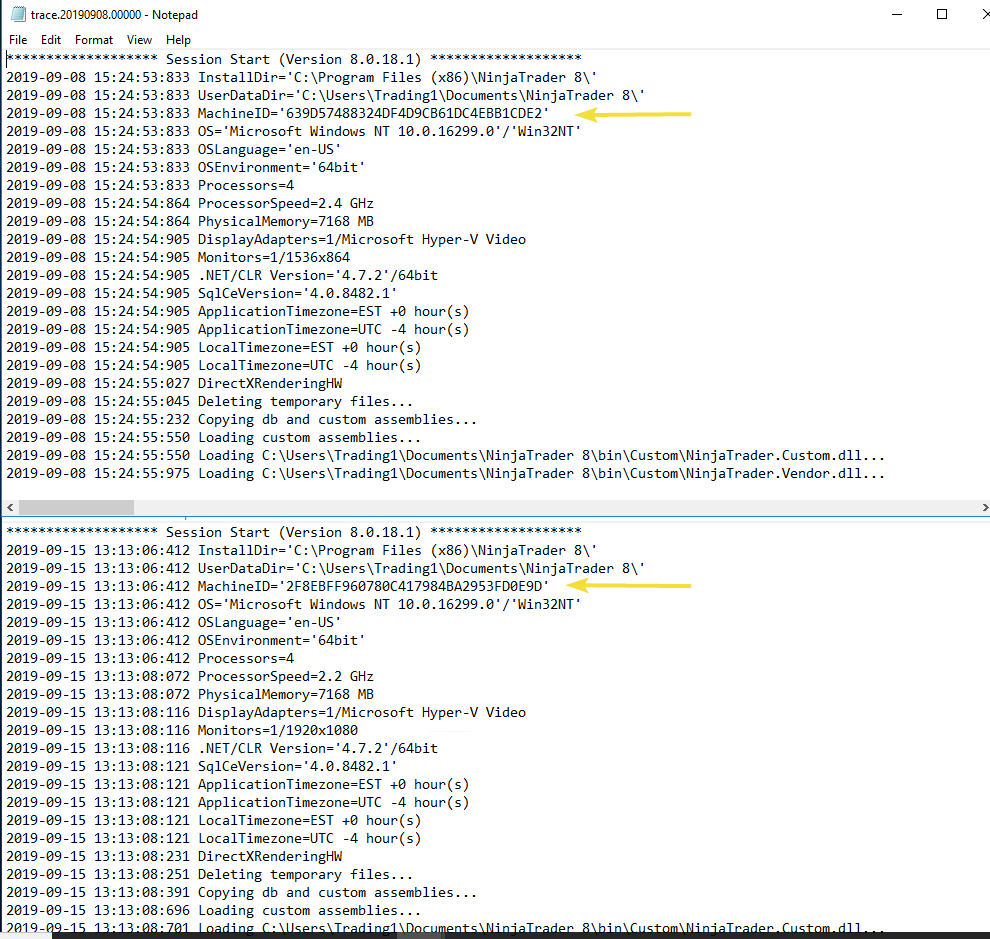Click the 15:24:55:027 DirectXRenderingHW line
The image size is (990, 939).
(x=174, y=383)
